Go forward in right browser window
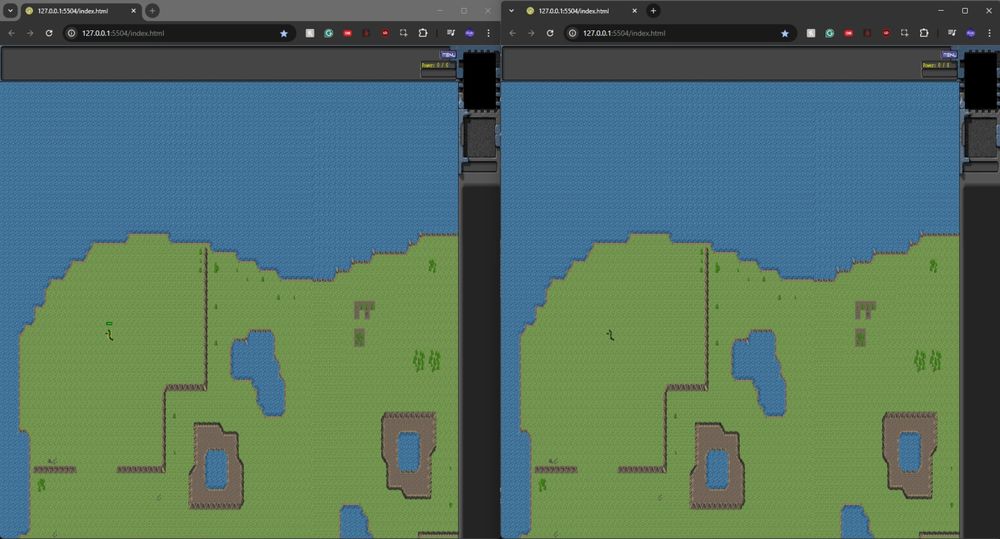The width and height of the screenshot is (1000, 539). (531, 33)
